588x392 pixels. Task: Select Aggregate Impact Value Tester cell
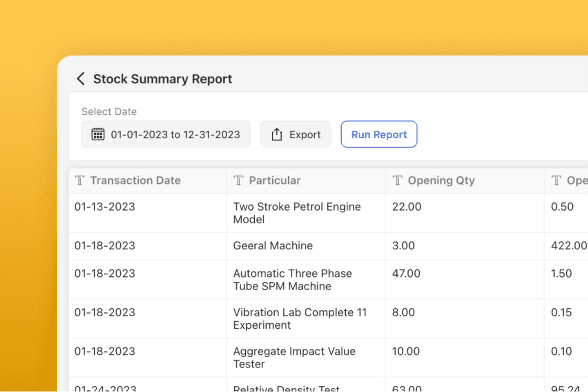[306, 358]
